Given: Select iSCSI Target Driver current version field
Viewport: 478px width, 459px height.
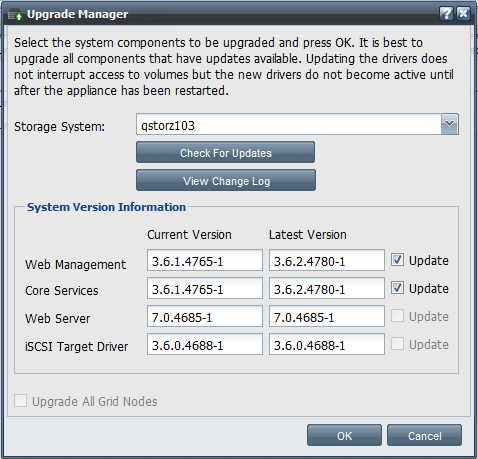Looking at the screenshot, I should 205,344.
